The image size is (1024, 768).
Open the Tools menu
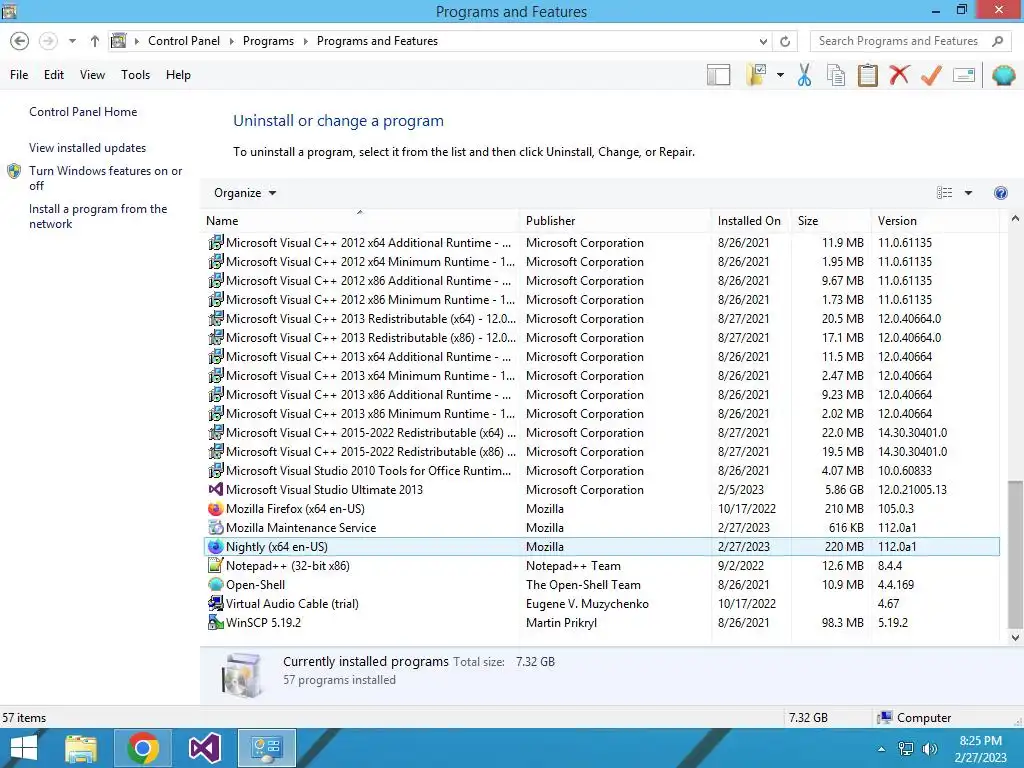tap(135, 75)
